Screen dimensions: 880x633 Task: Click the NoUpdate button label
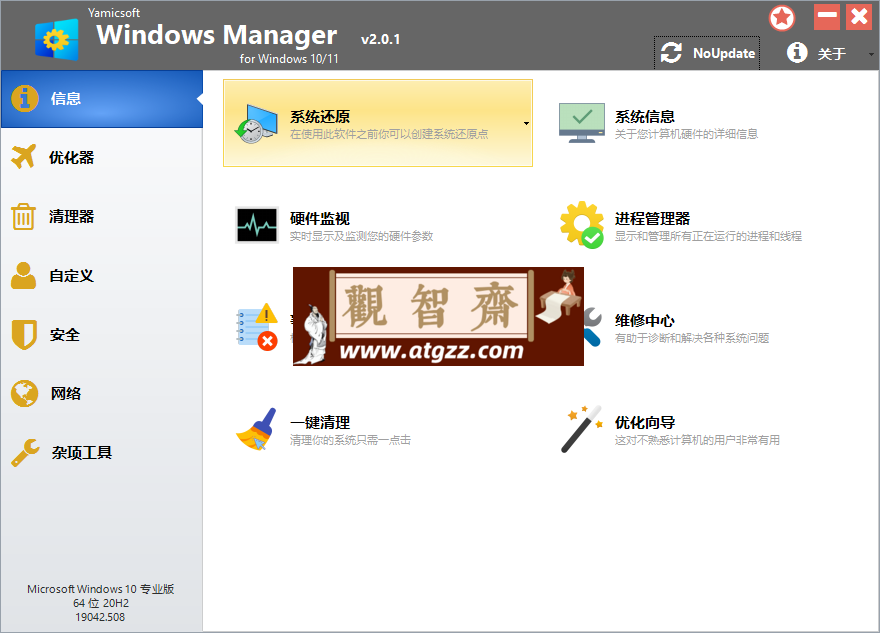coord(724,53)
